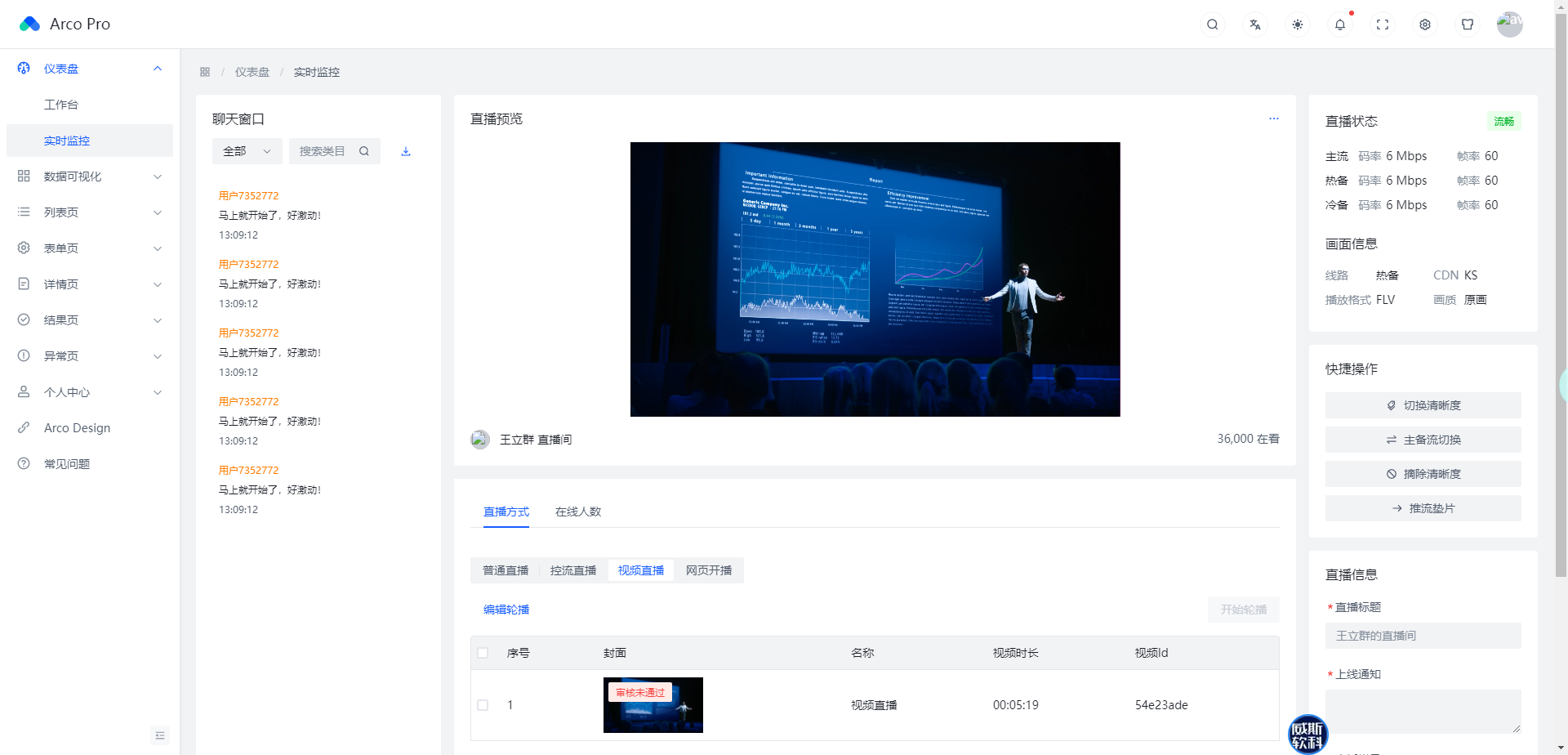Image resolution: width=1568 pixels, height=755 pixels.
Task: Check the row 1 视频直播 checkbox
Action: coord(483,705)
